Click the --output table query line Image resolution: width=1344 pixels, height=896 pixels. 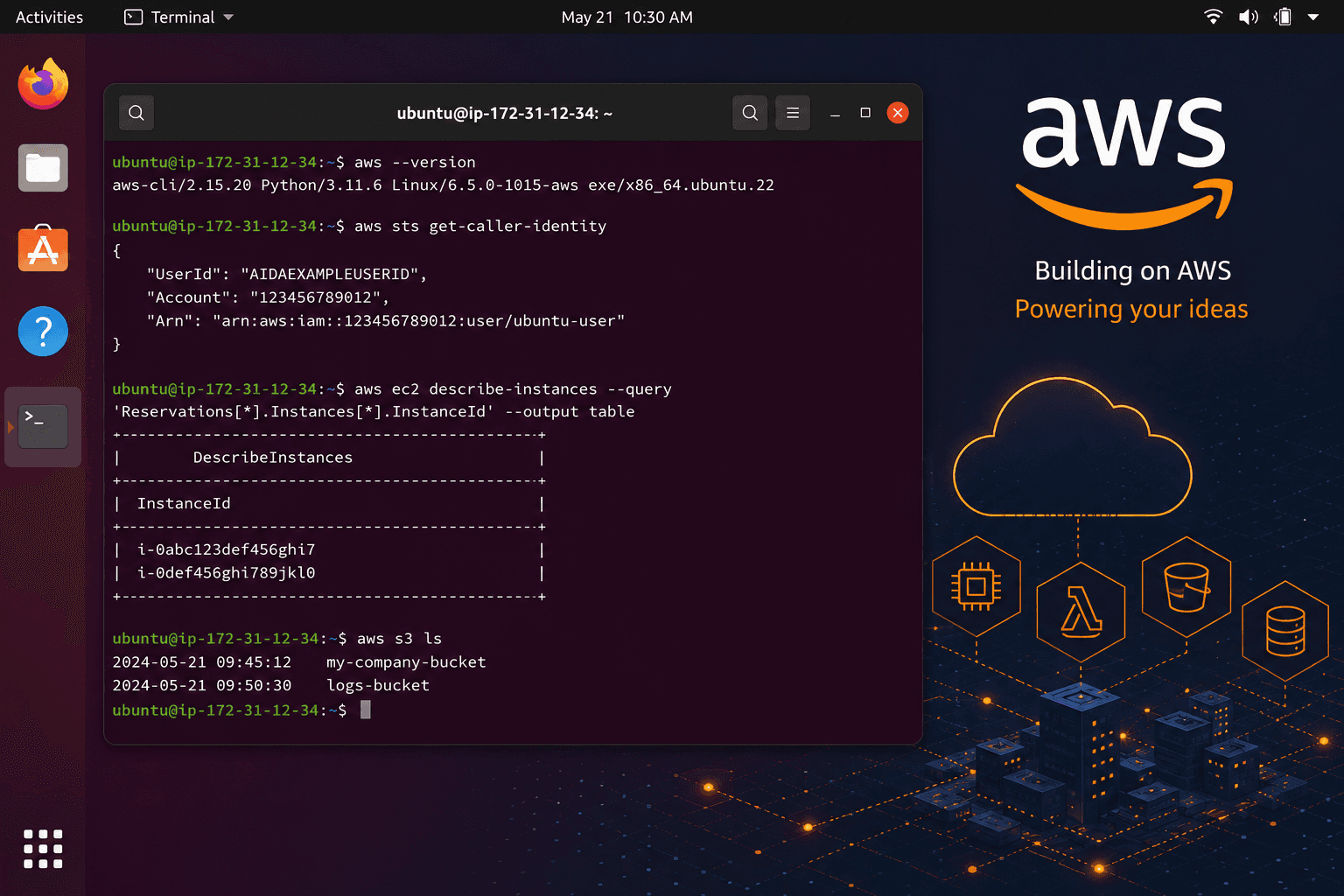374,411
